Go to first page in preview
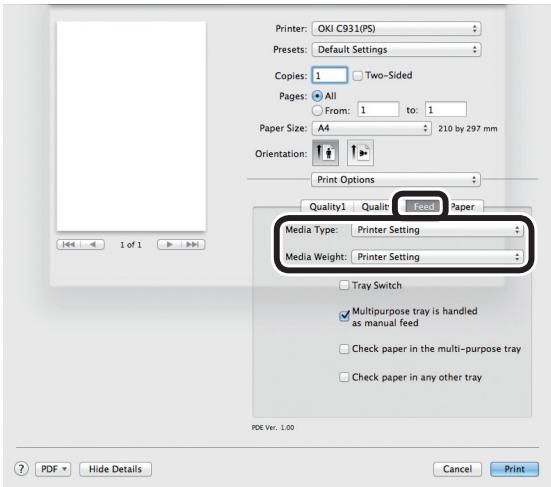This screenshot has width=551, height=487. pyautogui.click(x=69, y=245)
